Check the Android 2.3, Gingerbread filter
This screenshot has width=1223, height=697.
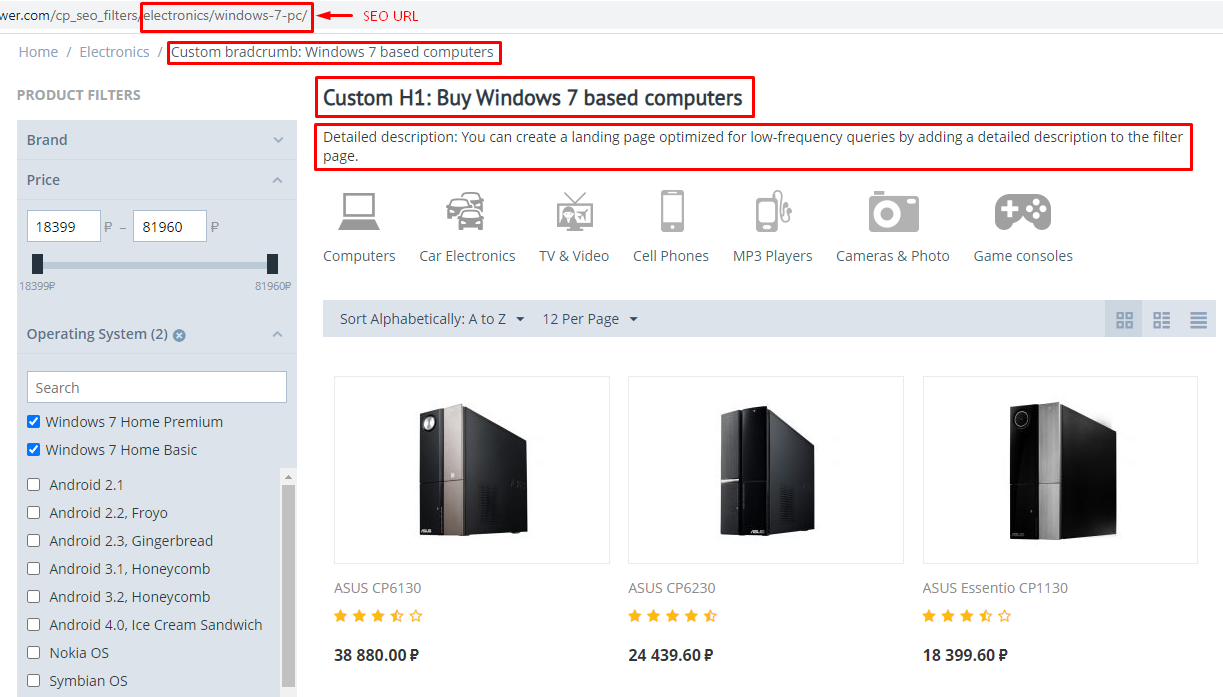coord(33,541)
